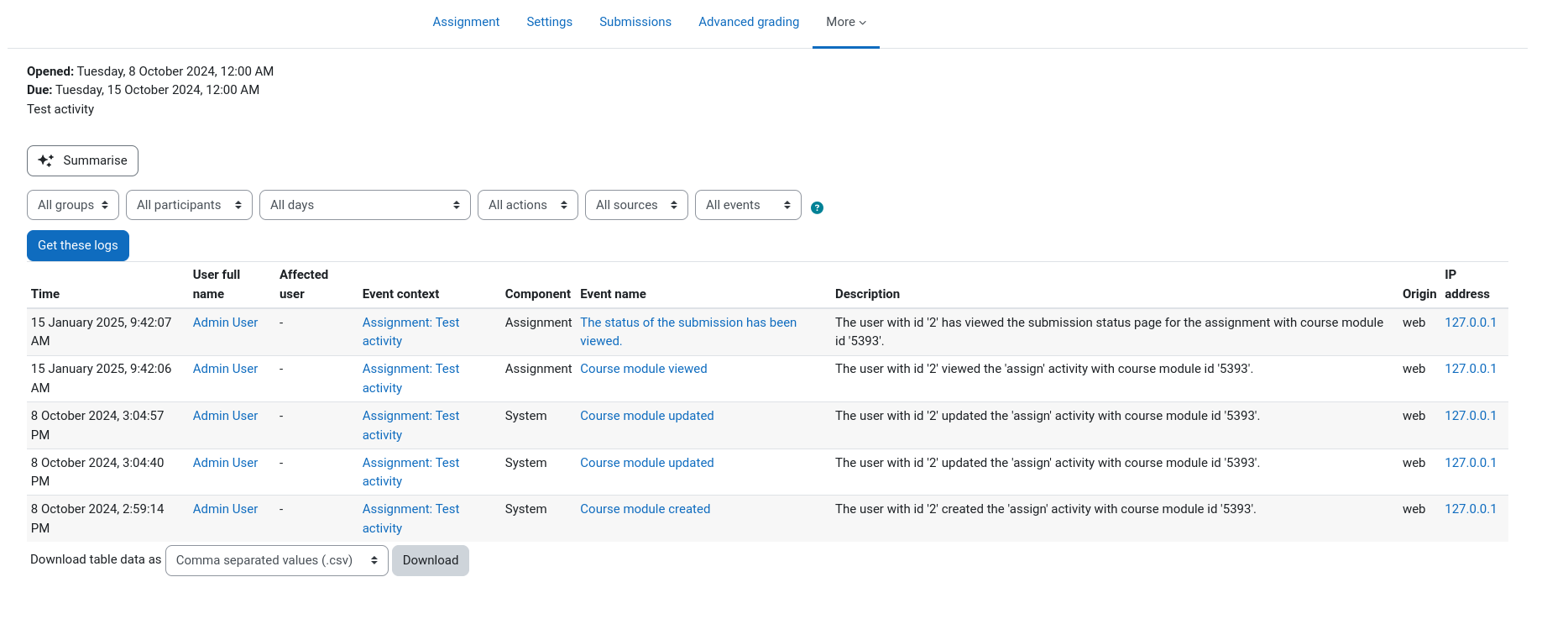Select the Time column header
Viewport: 1568px width, 619px height.
[45, 294]
